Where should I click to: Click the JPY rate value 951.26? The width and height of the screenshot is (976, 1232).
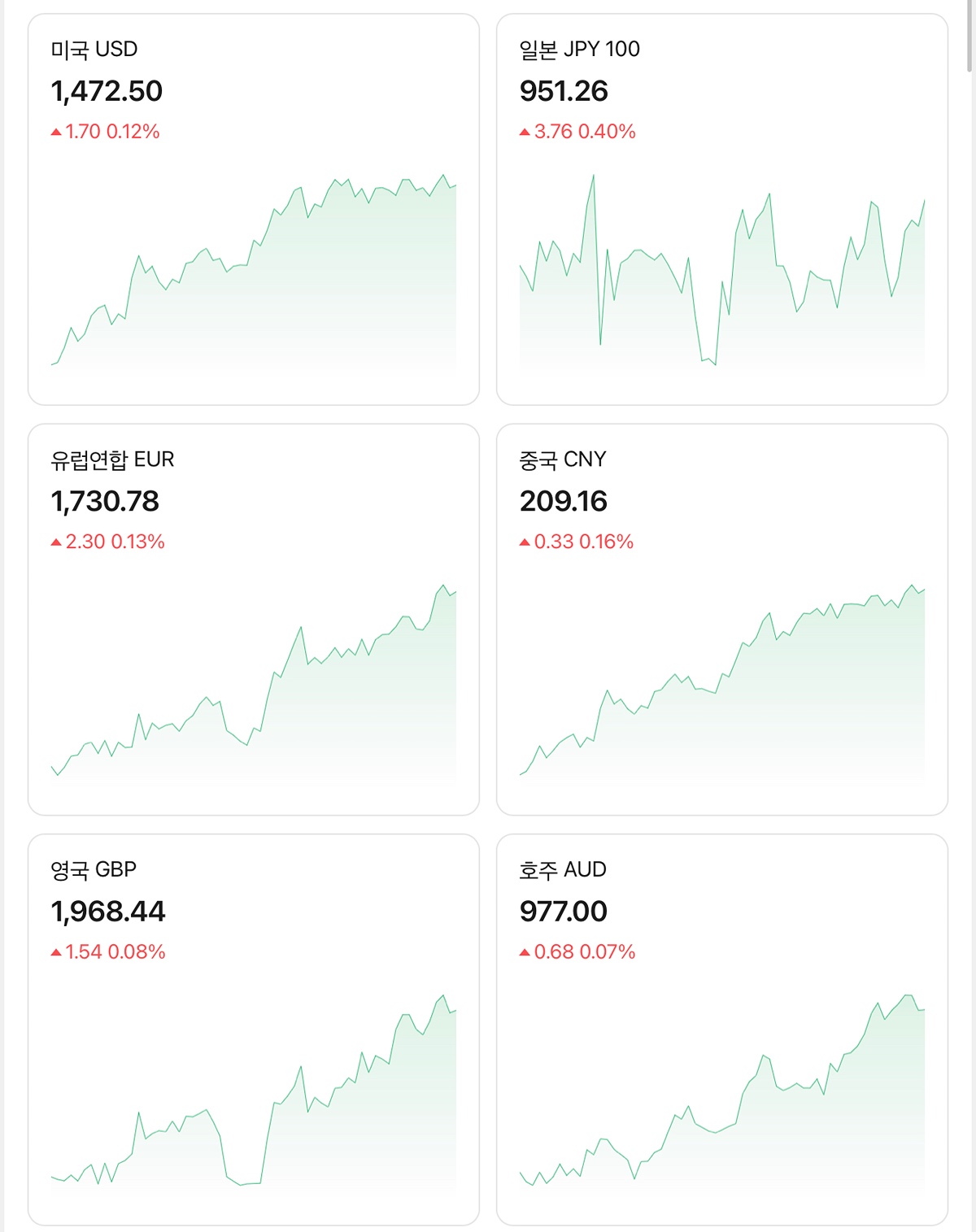pos(564,91)
